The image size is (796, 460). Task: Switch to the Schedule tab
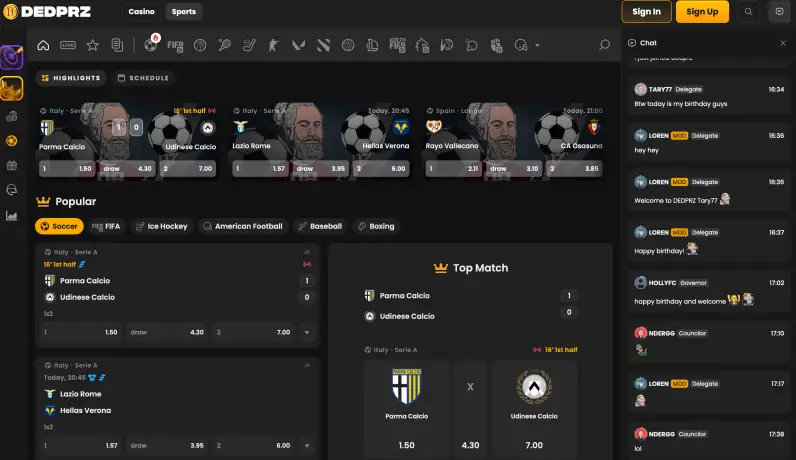point(142,78)
